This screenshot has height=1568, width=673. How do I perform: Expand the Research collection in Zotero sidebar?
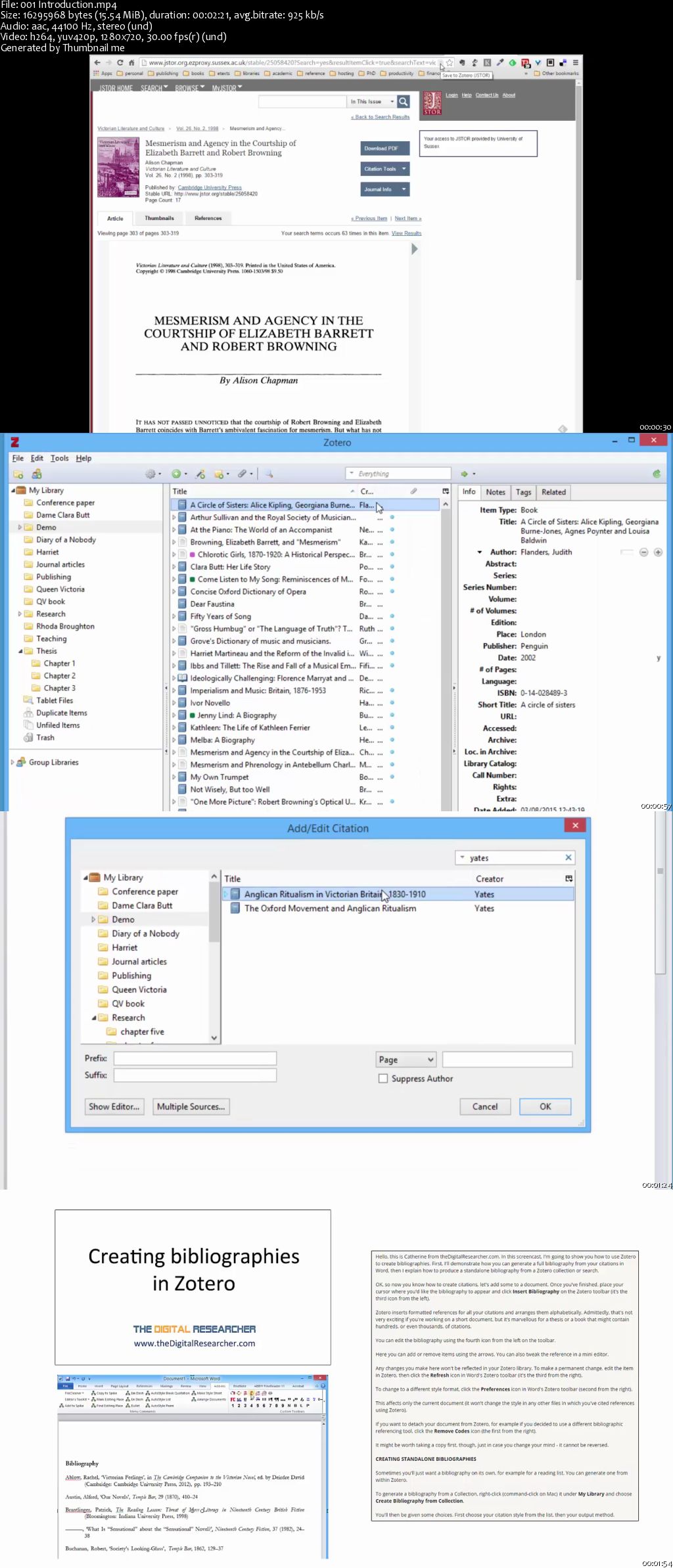point(20,614)
